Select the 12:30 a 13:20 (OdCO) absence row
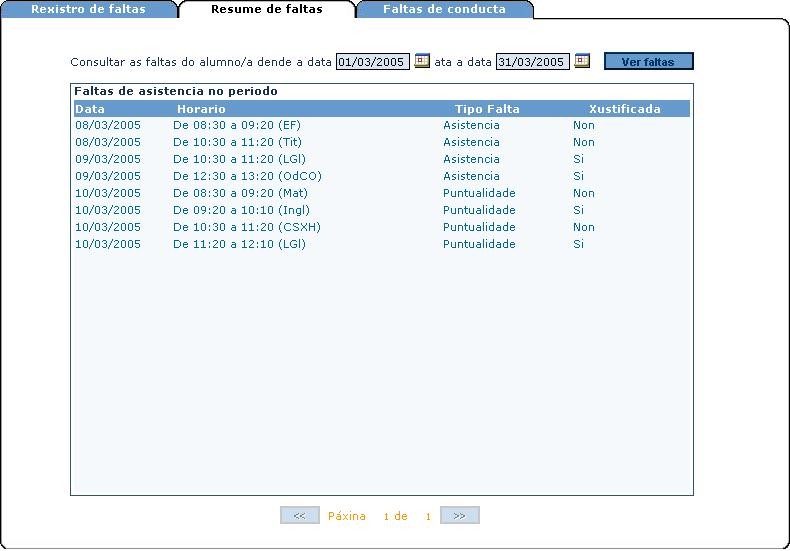The image size is (790, 551). pyautogui.click(x=247, y=177)
